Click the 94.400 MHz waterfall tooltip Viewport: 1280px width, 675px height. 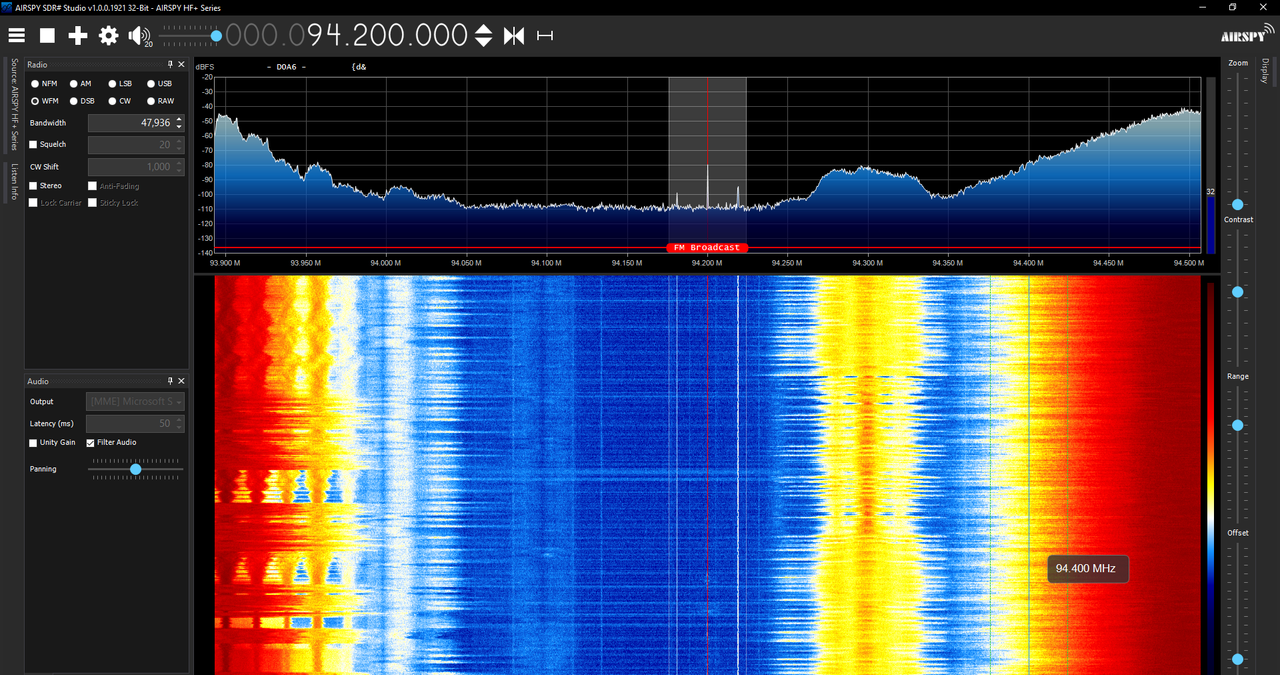(x=1087, y=569)
